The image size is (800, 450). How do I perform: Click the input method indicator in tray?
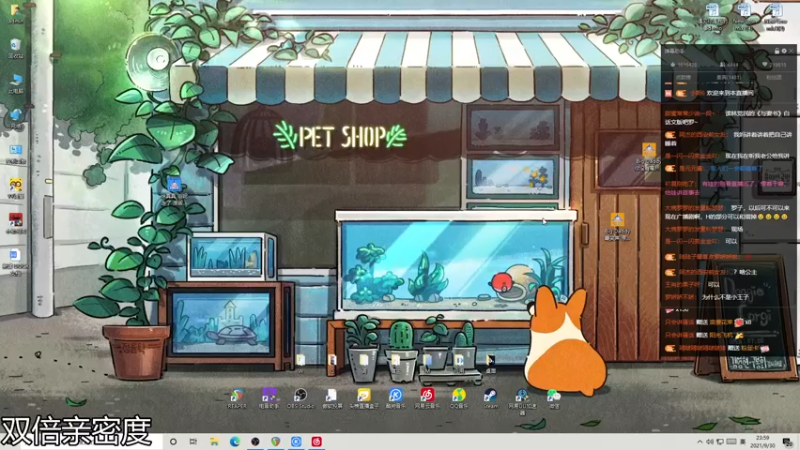coord(743,442)
